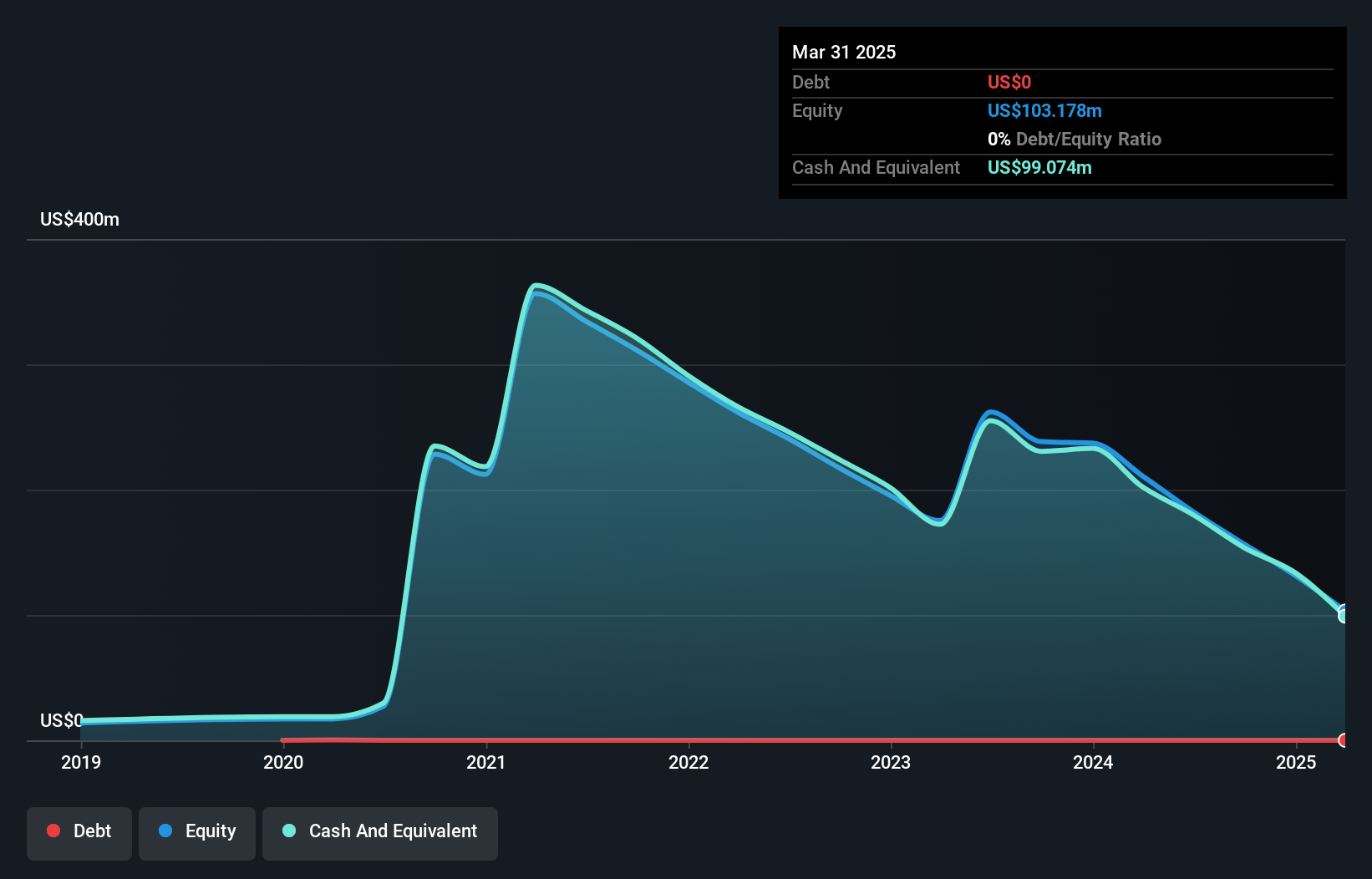The height and width of the screenshot is (879, 1372).
Task: Click the US$0 y-axis label
Action: coord(62,720)
